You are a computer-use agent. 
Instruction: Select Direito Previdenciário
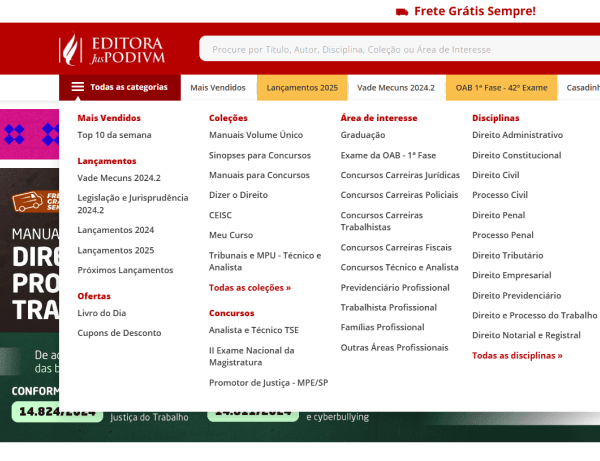[x=517, y=296]
